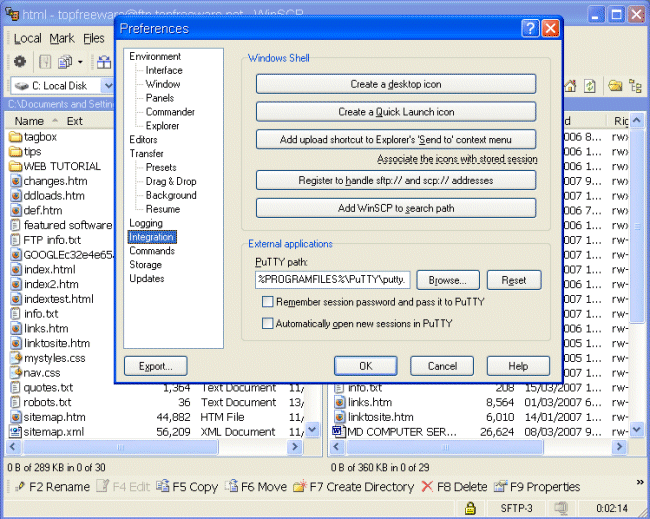
Task: Select Panels in preferences tree
Action: tap(160, 98)
